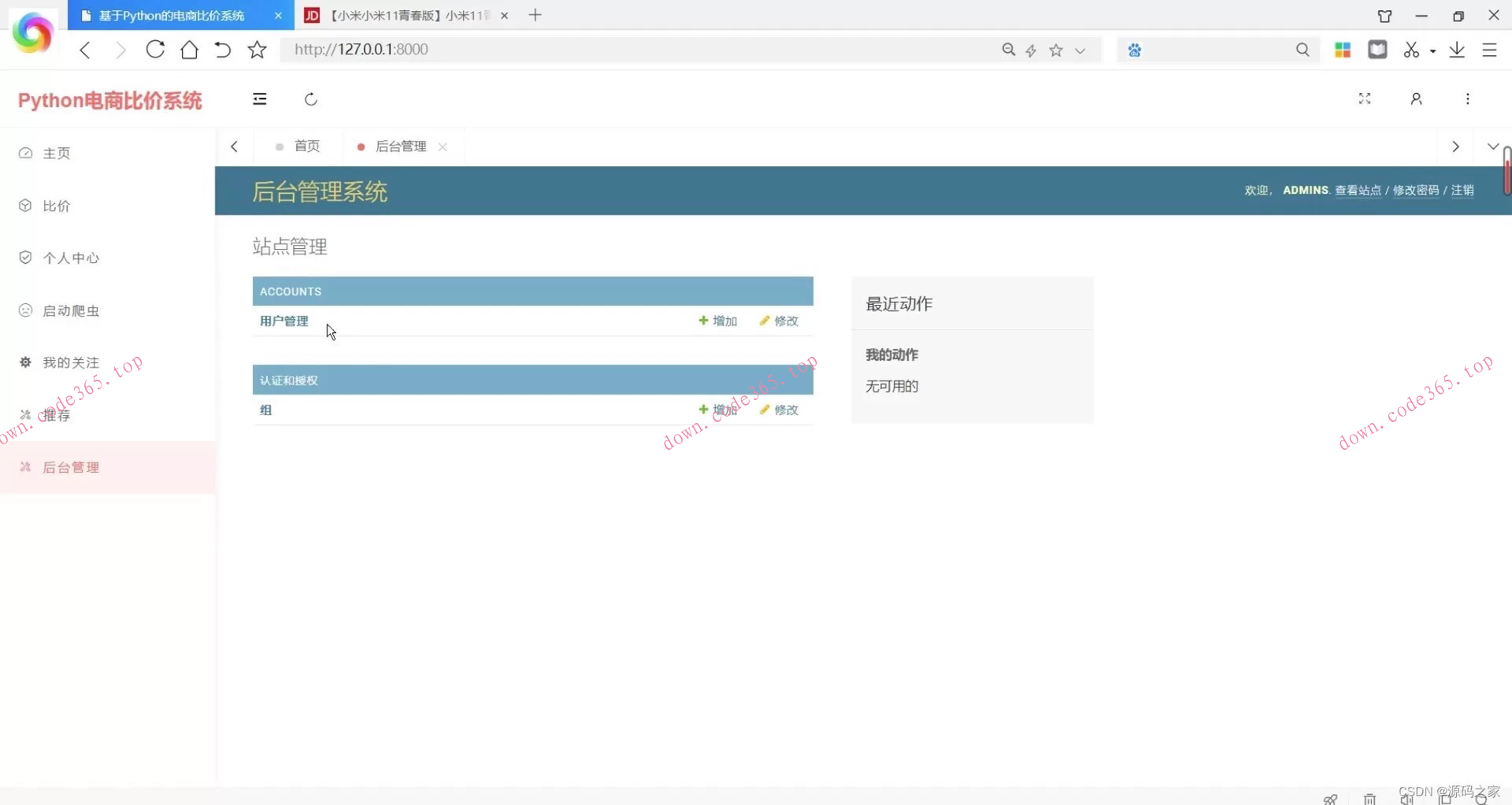
Task: Go to browser home page icon
Action: tap(189, 50)
